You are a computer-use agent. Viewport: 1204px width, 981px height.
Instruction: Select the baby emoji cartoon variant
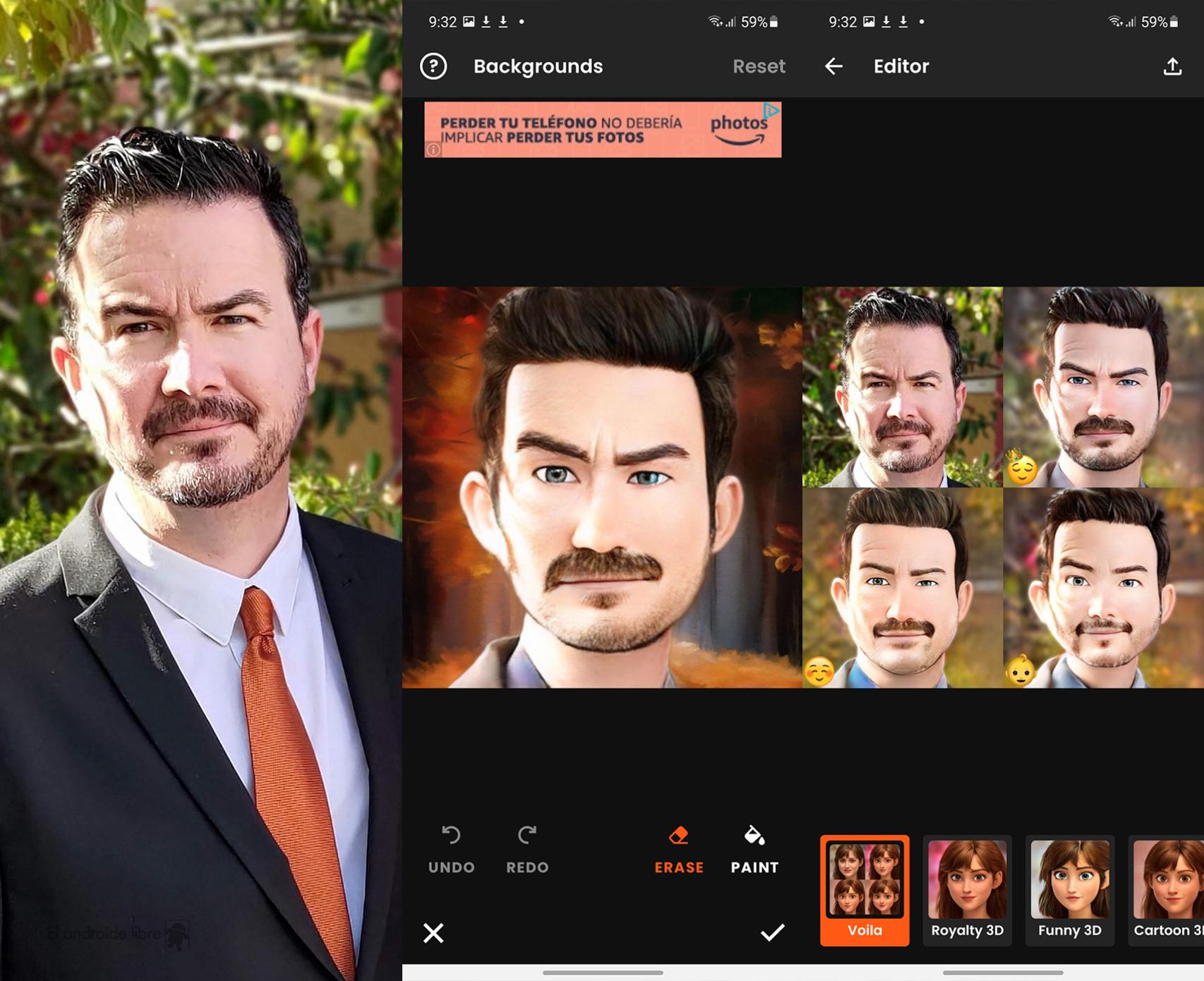pos(1104,588)
